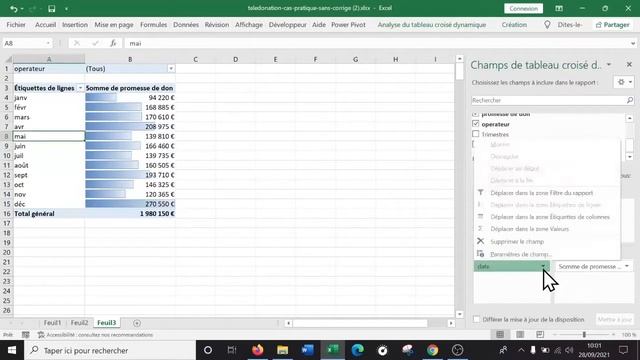
Task: Switch to the Formules ribbon tab
Action: pos(153,25)
